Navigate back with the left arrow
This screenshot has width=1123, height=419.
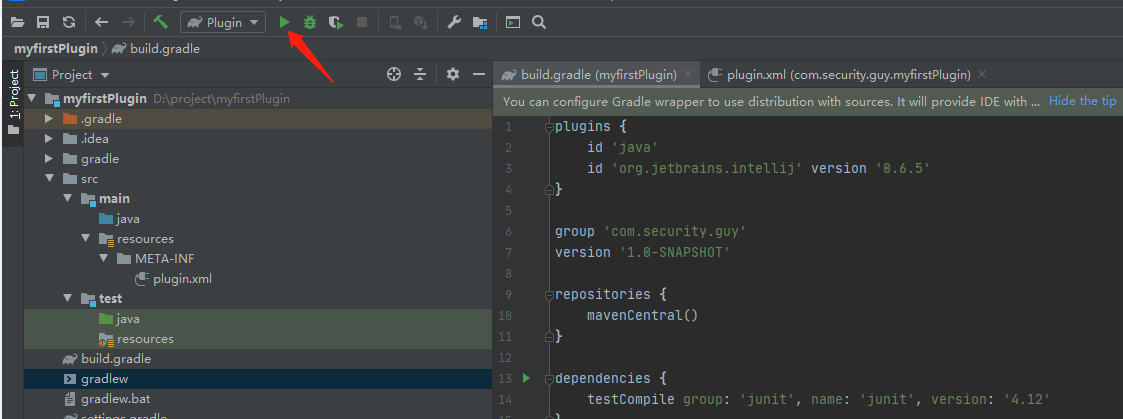pyautogui.click(x=102, y=23)
